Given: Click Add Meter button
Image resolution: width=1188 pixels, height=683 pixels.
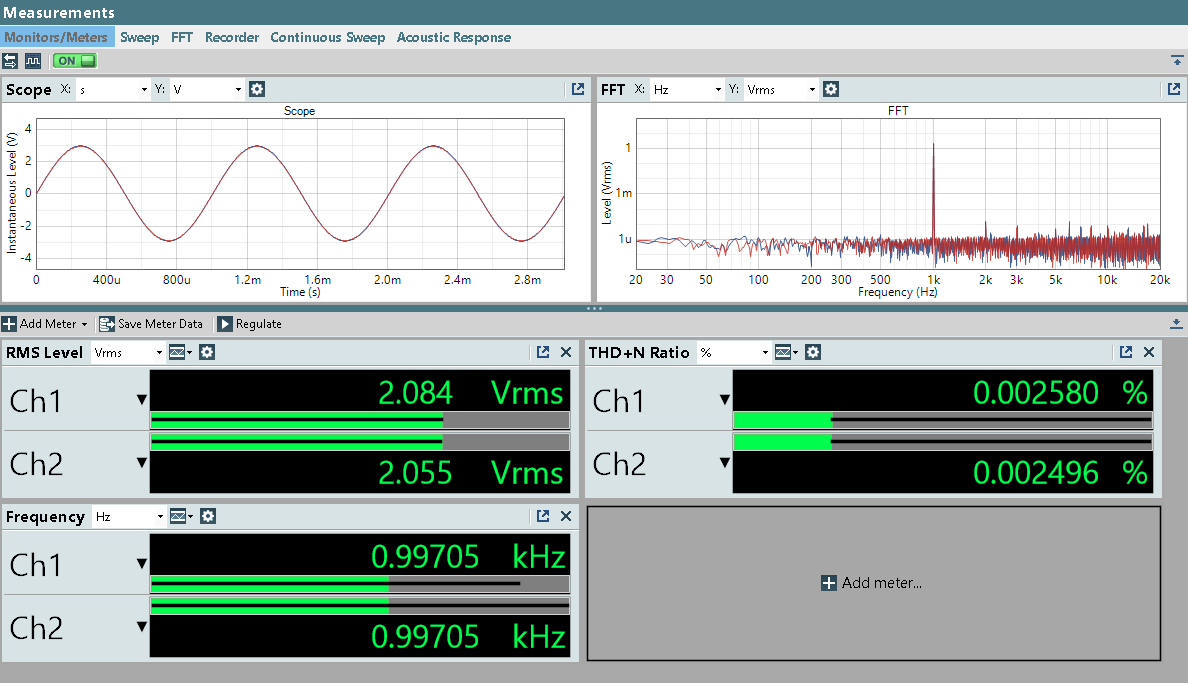Looking at the screenshot, I should (39, 324).
